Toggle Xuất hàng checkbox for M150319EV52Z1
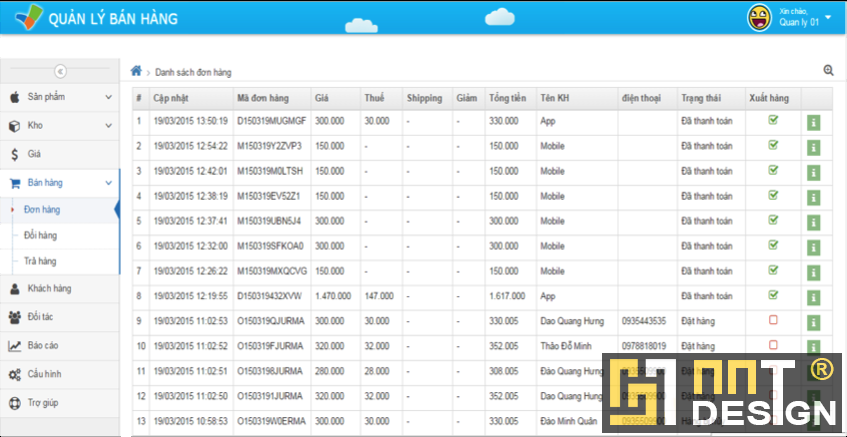This screenshot has width=847, height=437. (773, 194)
